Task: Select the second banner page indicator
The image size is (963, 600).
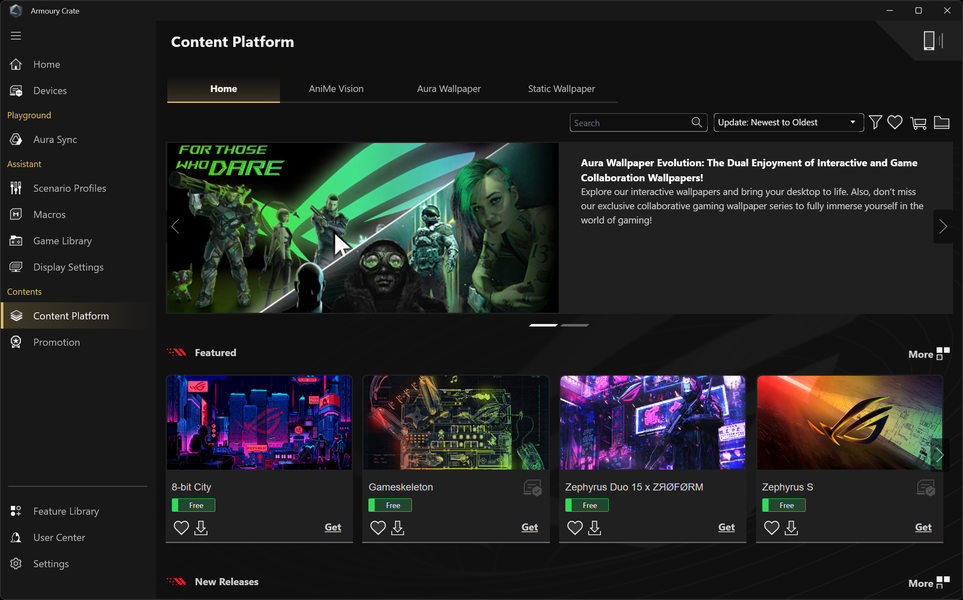Action: 575,325
